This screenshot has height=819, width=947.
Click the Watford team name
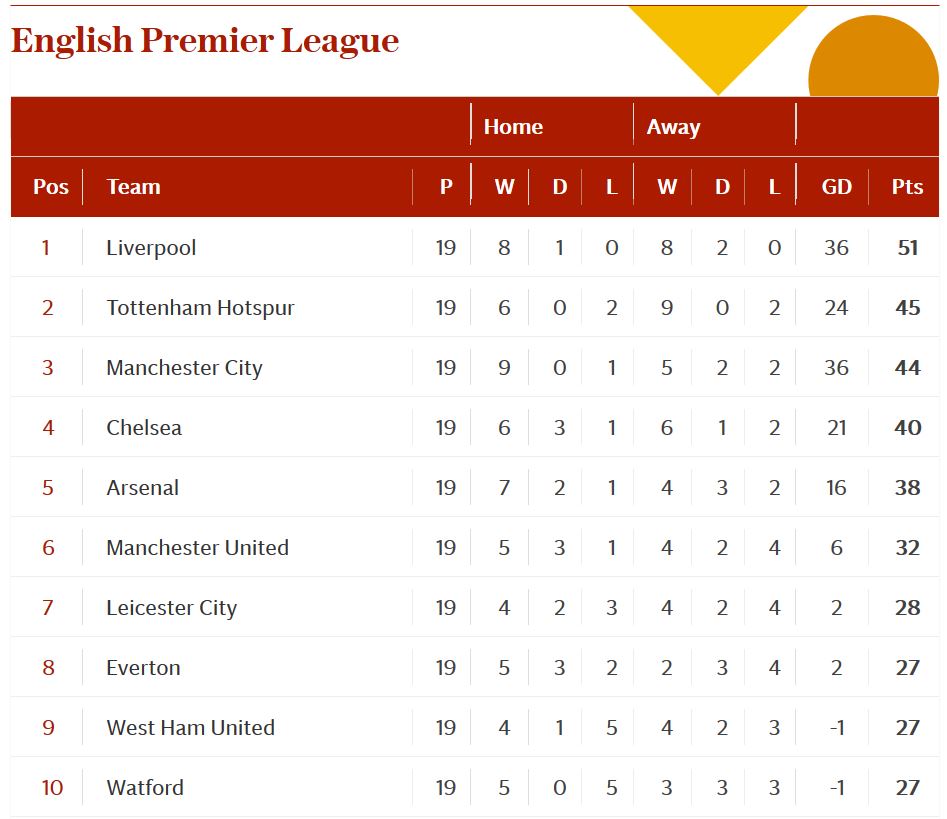145,788
